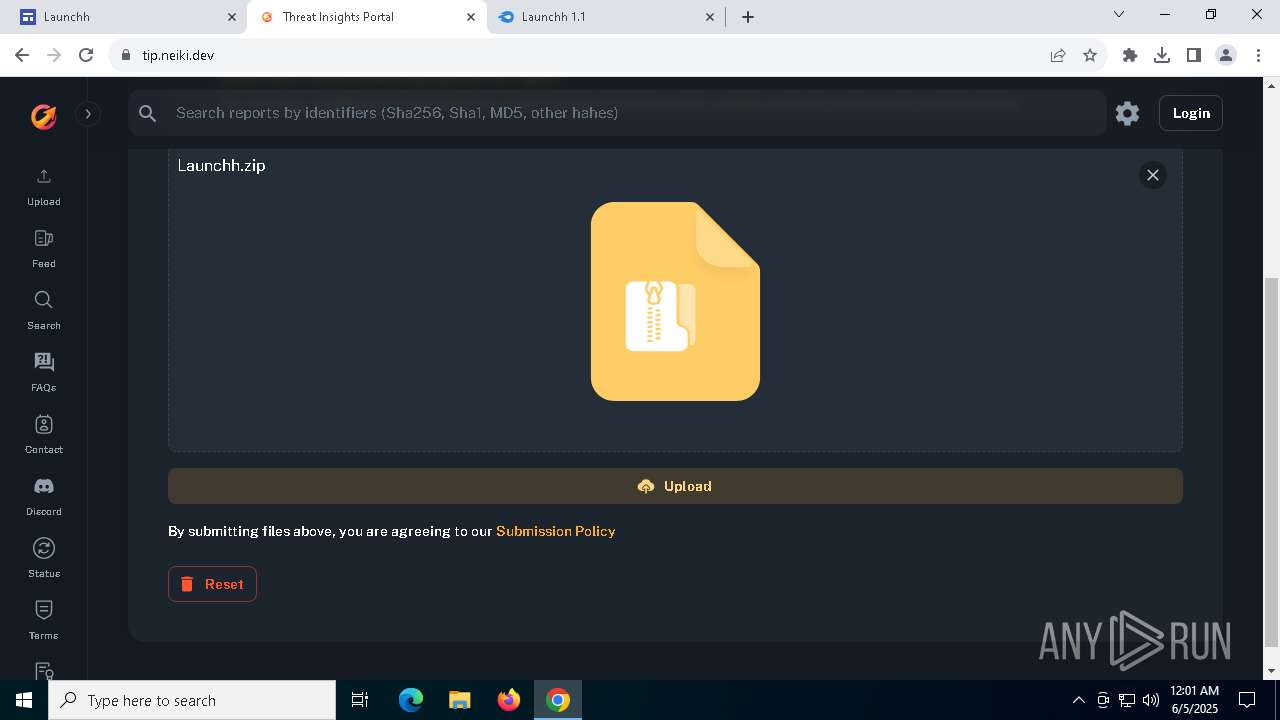
Task: Click the search magnifier icon in search bar
Action: 148,113
